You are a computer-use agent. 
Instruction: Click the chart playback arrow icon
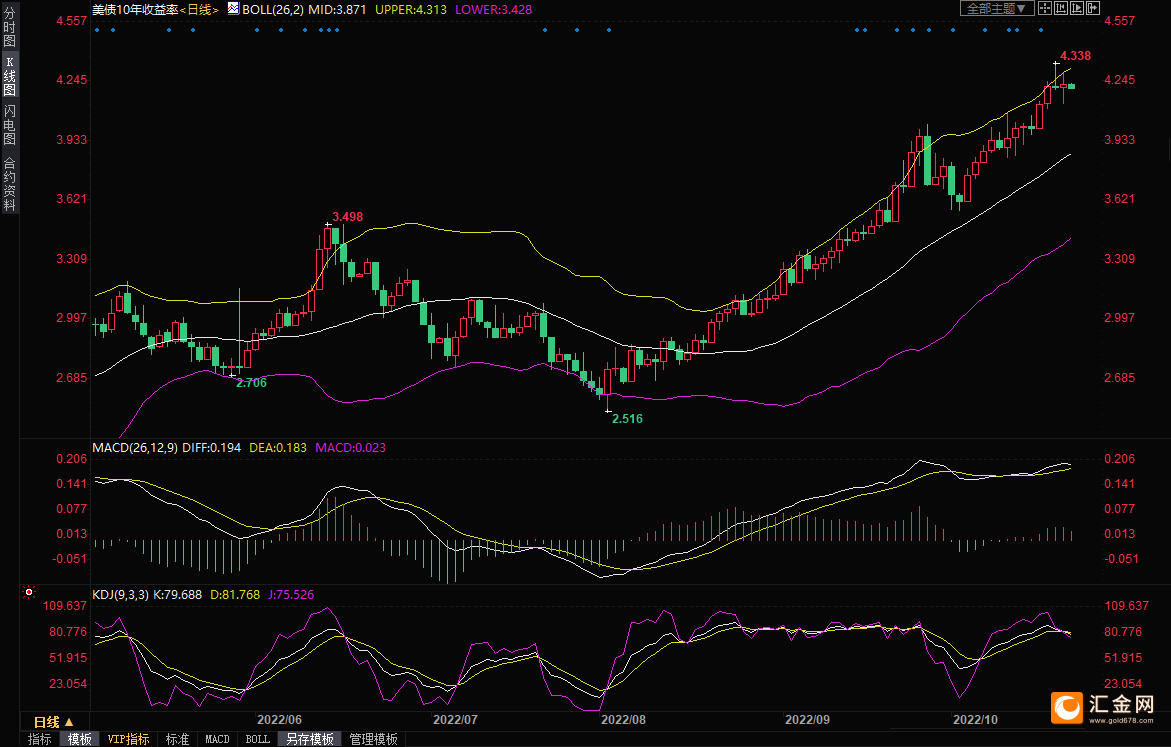point(1077,8)
